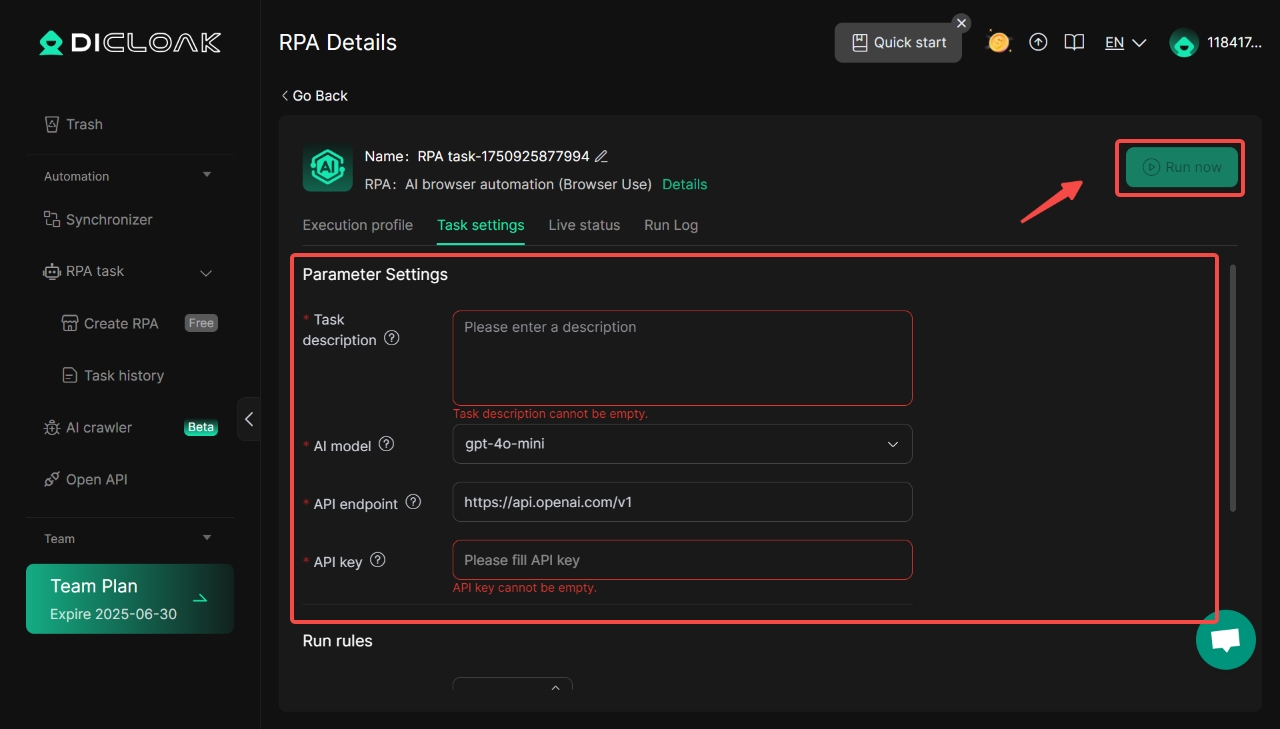Open the live chat support bubble

(x=1225, y=640)
